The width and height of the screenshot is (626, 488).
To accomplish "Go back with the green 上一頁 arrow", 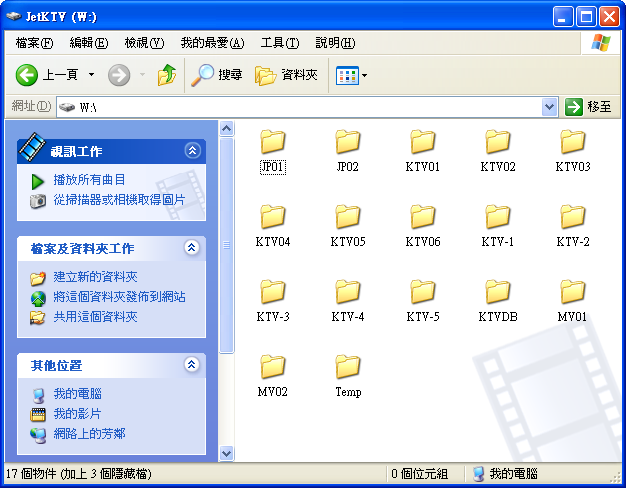I will coord(26,75).
